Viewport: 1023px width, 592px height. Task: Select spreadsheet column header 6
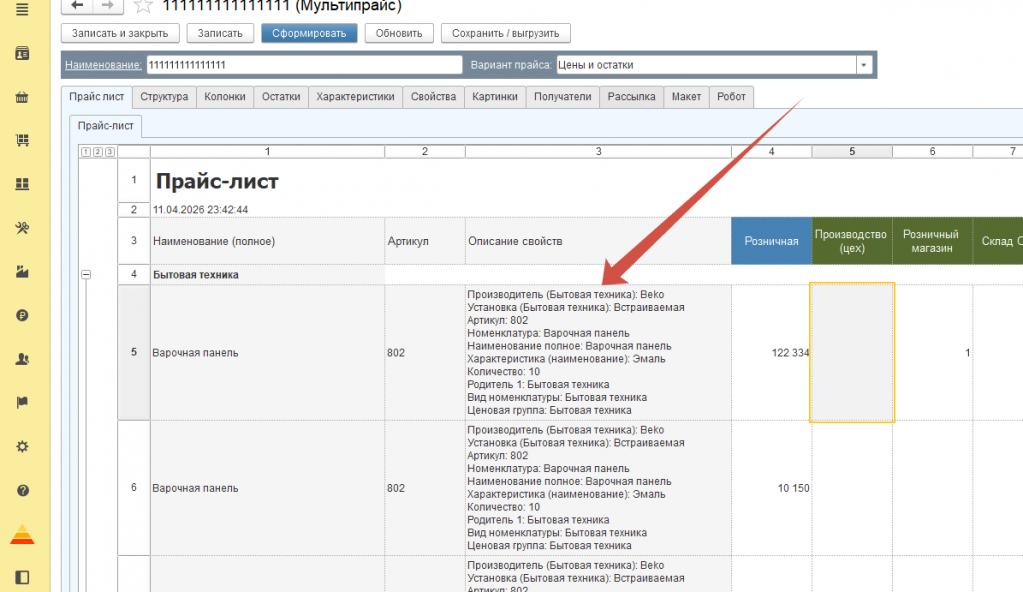pyautogui.click(x=932, y=151)
